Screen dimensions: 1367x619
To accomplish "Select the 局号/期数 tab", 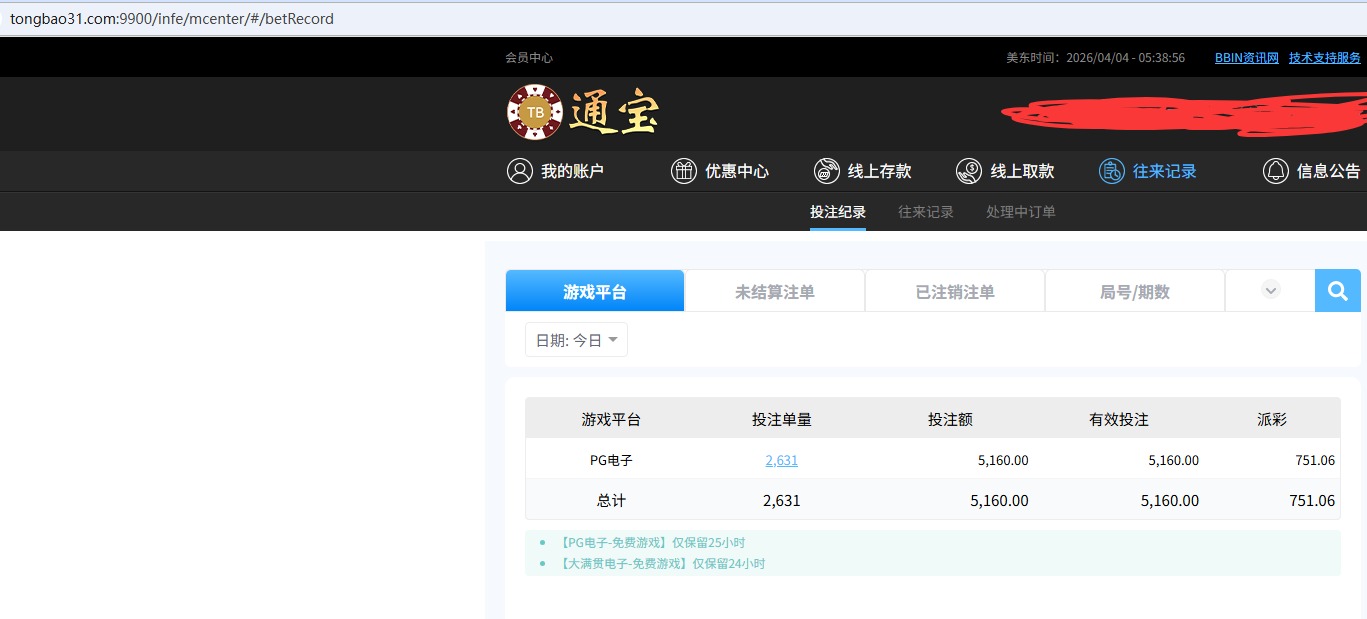I will (1134, 292).
